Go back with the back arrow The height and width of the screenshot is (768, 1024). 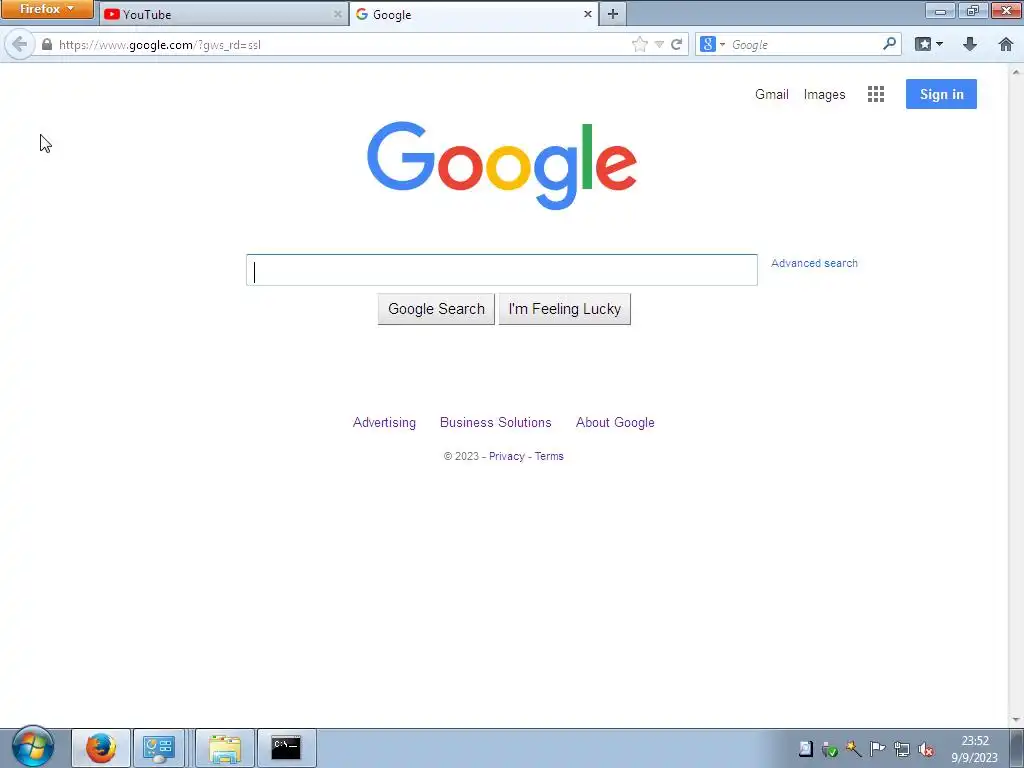pyautogui.click(x=20, y=44)
